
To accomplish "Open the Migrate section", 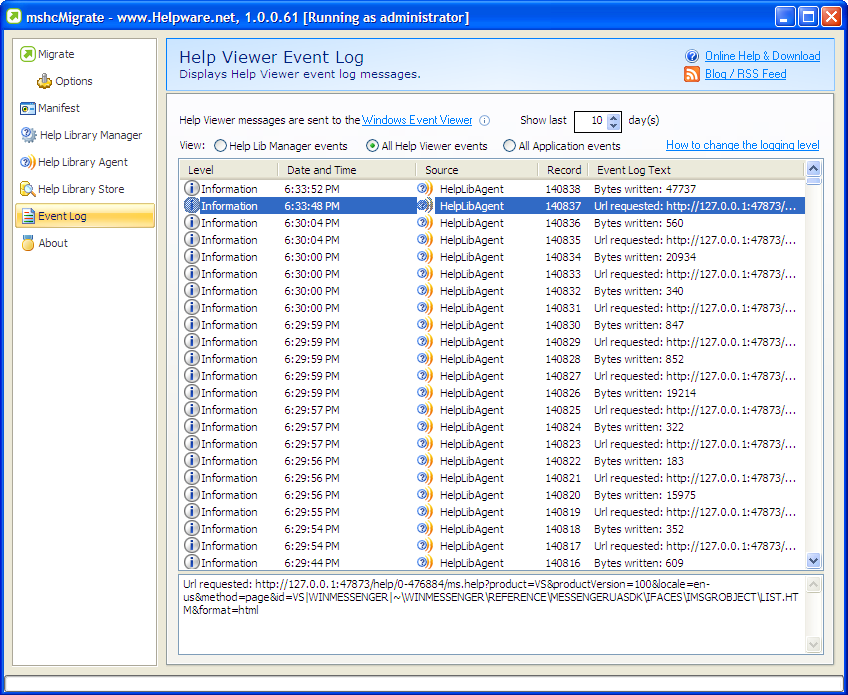I will pos(54,54).
